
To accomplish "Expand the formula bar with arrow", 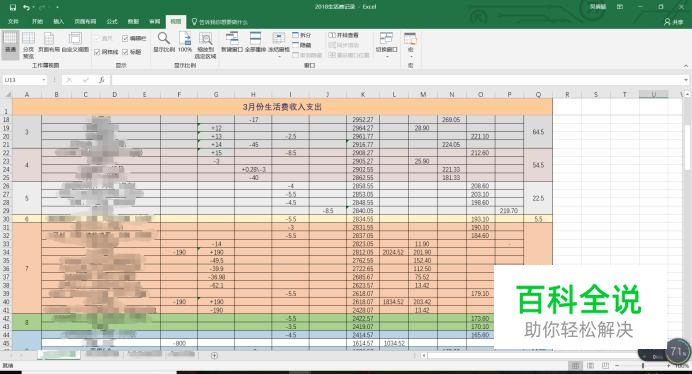I will 686,80.
